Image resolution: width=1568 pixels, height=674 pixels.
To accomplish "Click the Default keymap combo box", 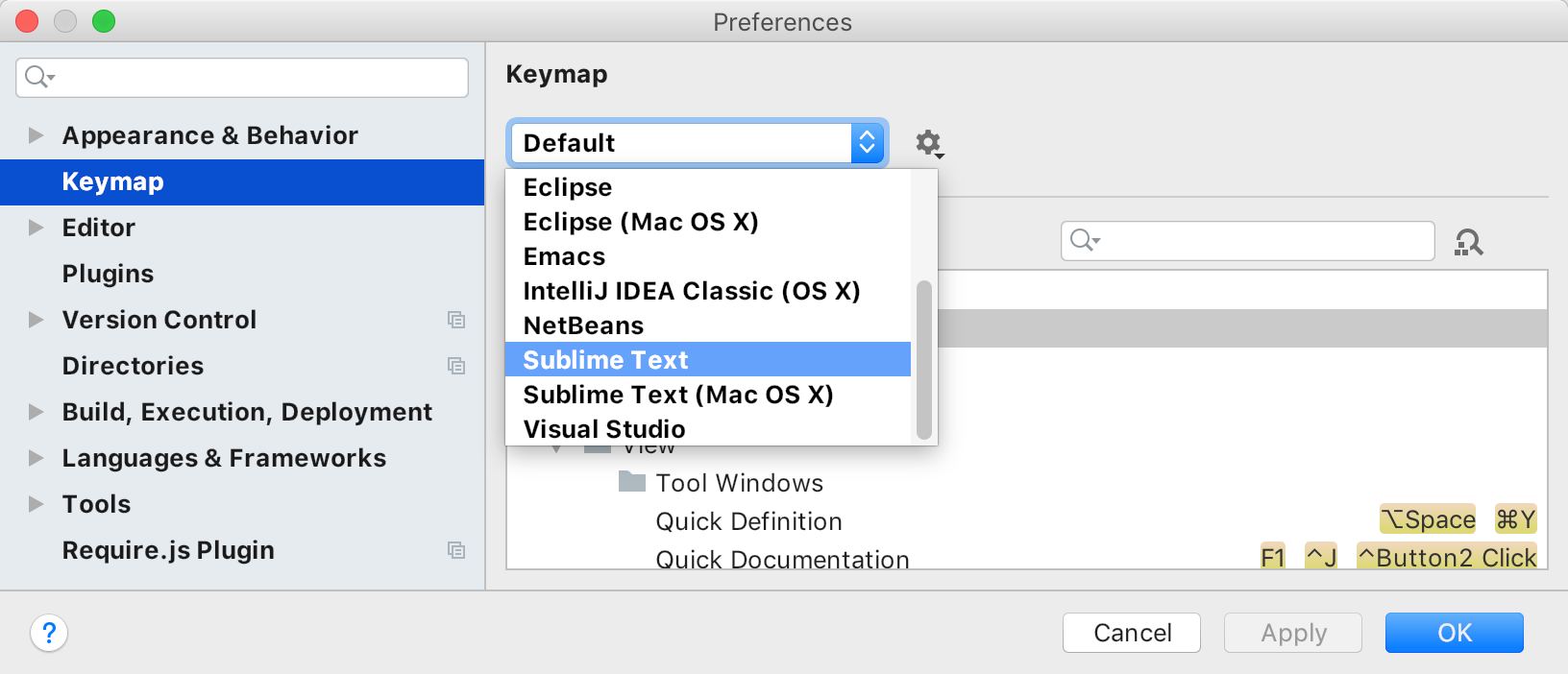I will [697, 143].
